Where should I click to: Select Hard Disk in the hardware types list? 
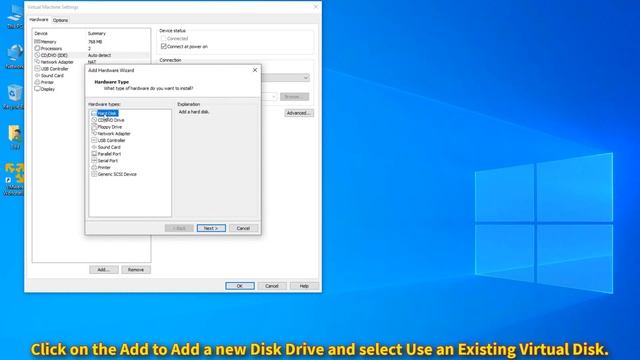click(104, 113)
